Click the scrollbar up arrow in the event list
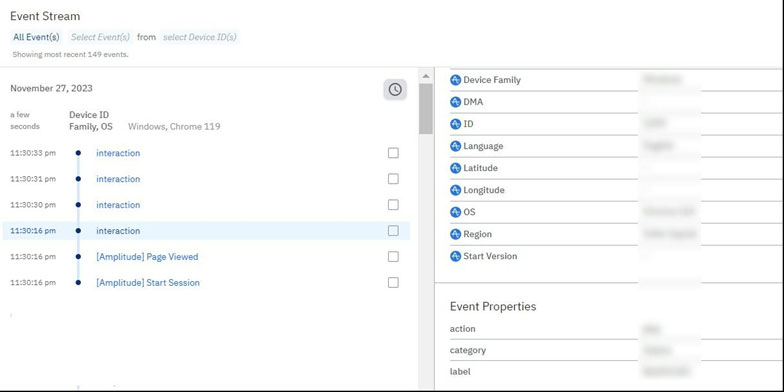This screenshot has width=784, height=392. tap(426, 76)
